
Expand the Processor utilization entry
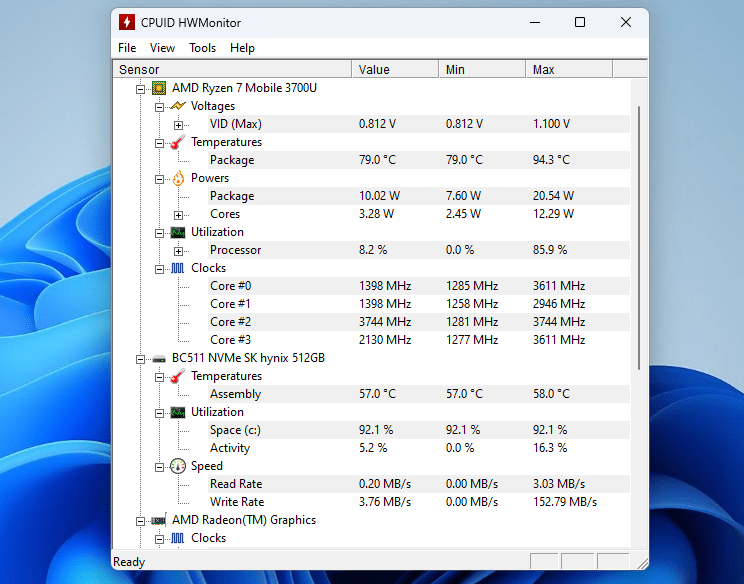tap(178, 251)
